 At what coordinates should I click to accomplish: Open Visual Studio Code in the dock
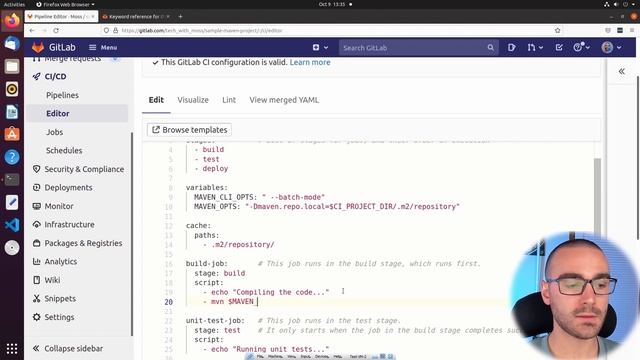(12, 225)
